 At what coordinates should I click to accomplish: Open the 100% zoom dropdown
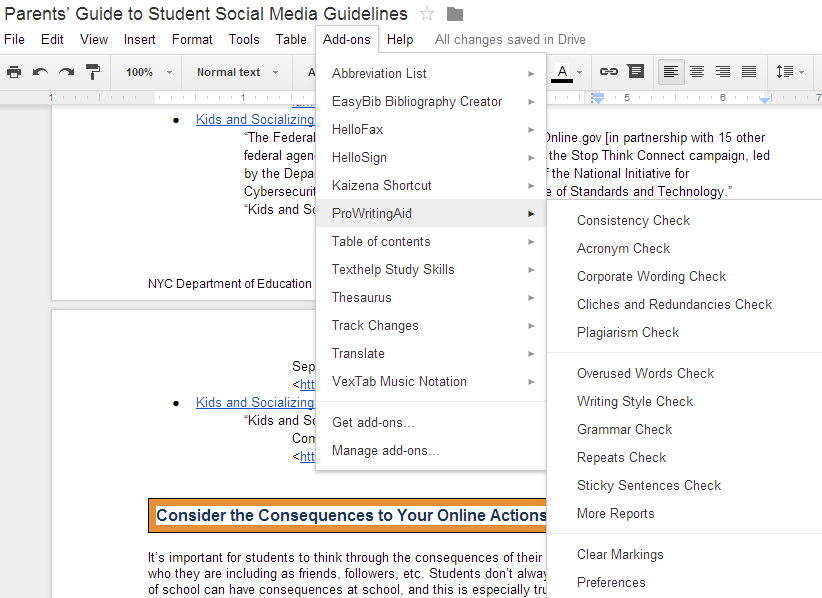pyautogui.click(x=149, y=72)
